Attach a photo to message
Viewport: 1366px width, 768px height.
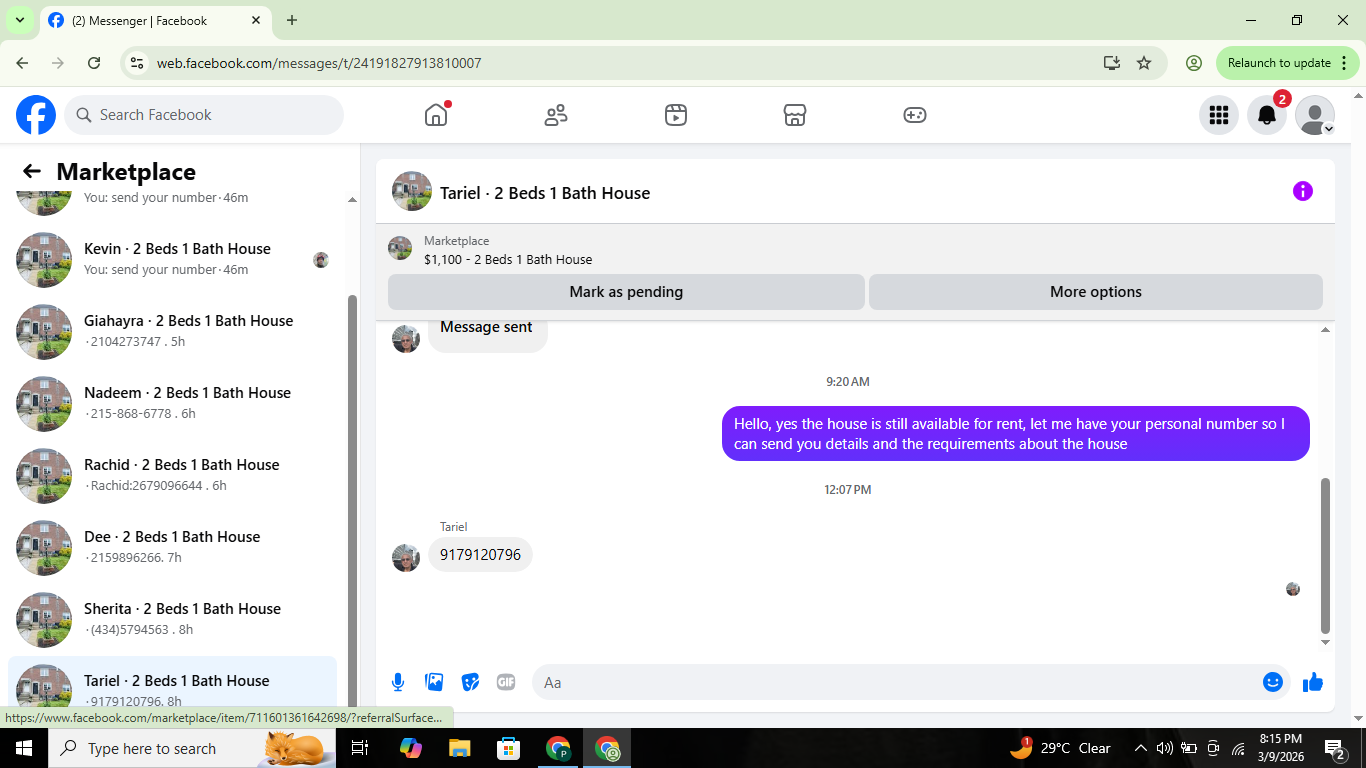[x=434, y=682]
